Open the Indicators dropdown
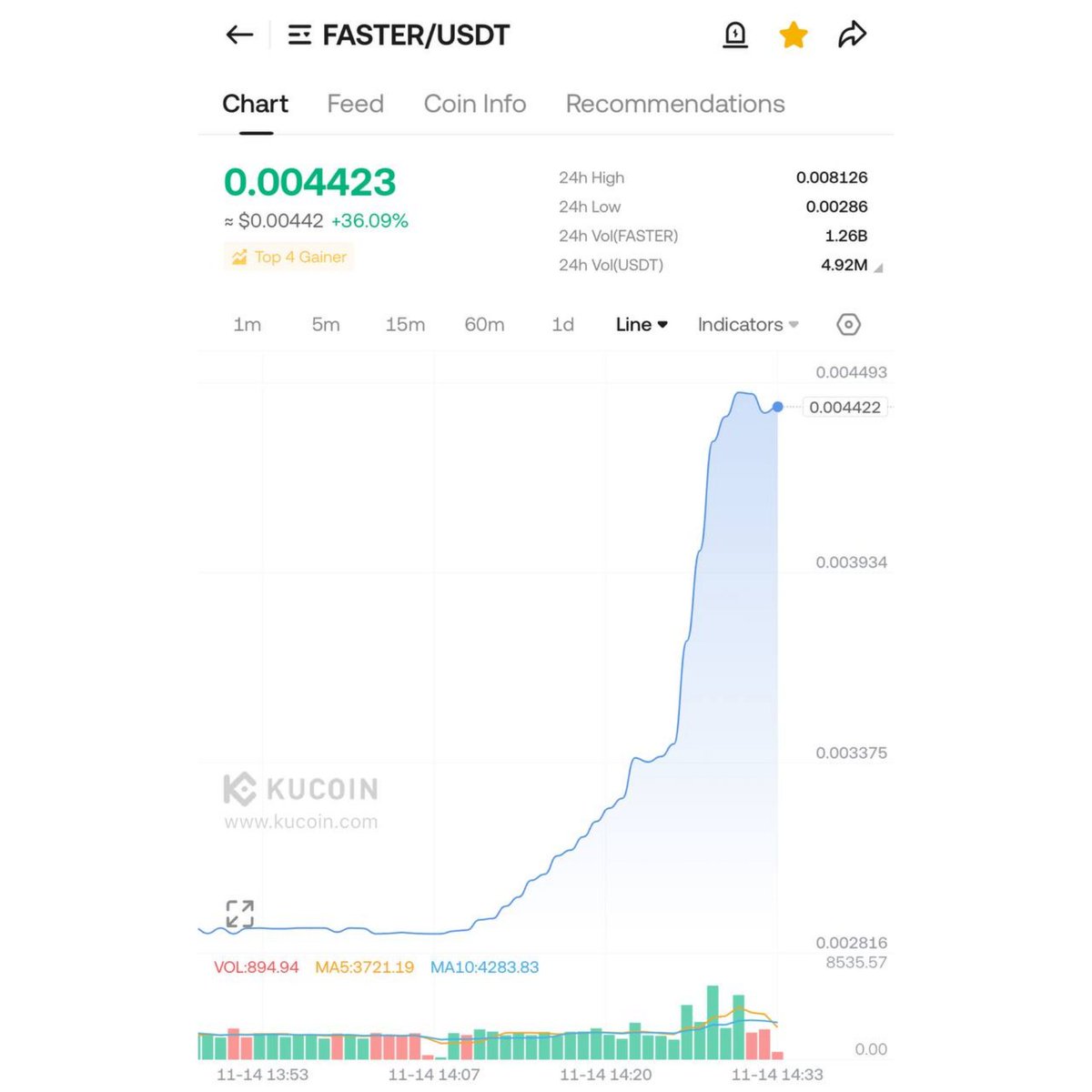Screen dimensions: 1092x1092 pyautogui.click(x=747, y=325)
